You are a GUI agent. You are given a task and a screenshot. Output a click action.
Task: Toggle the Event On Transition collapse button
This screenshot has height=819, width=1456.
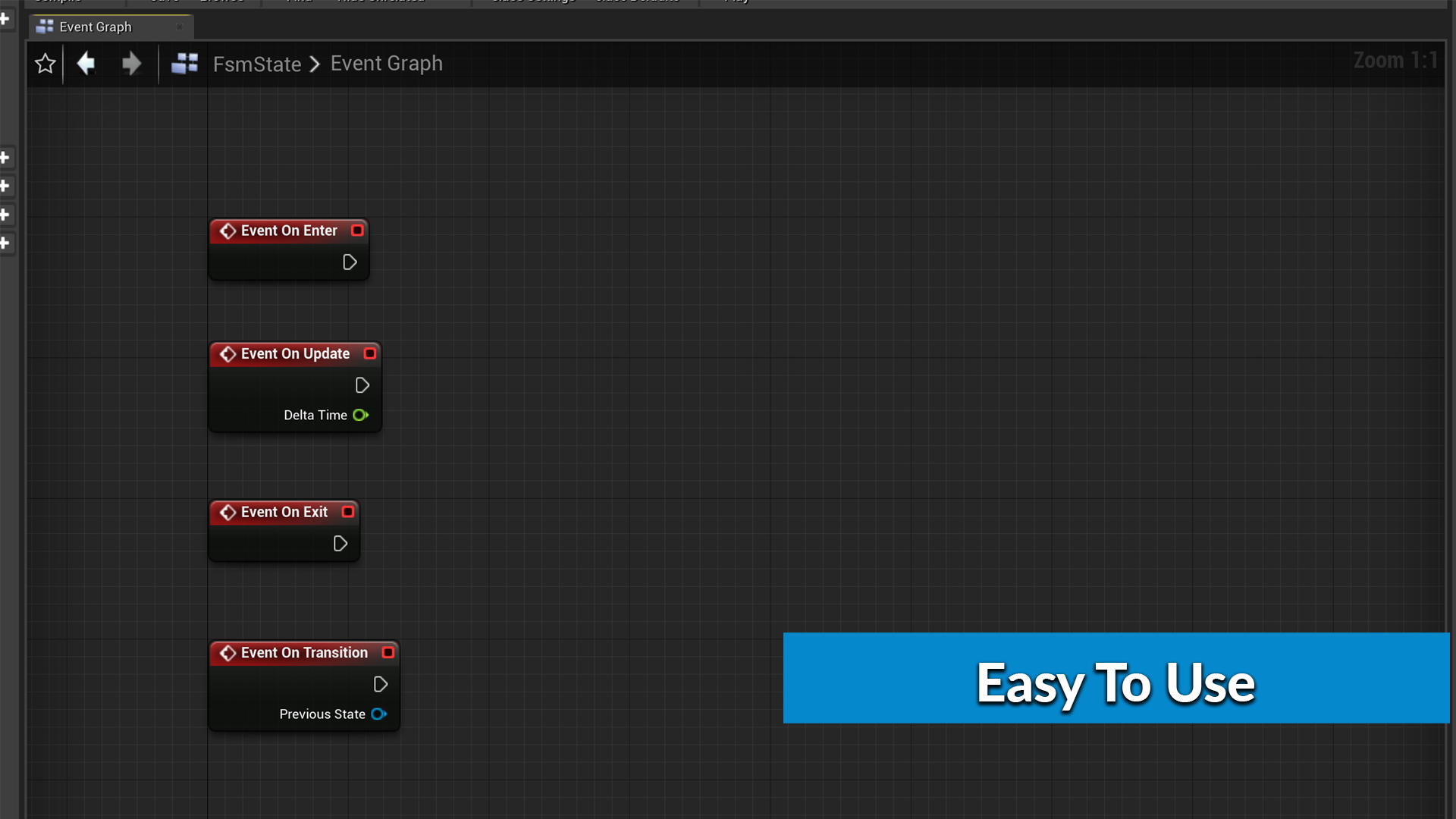point(388,652)
